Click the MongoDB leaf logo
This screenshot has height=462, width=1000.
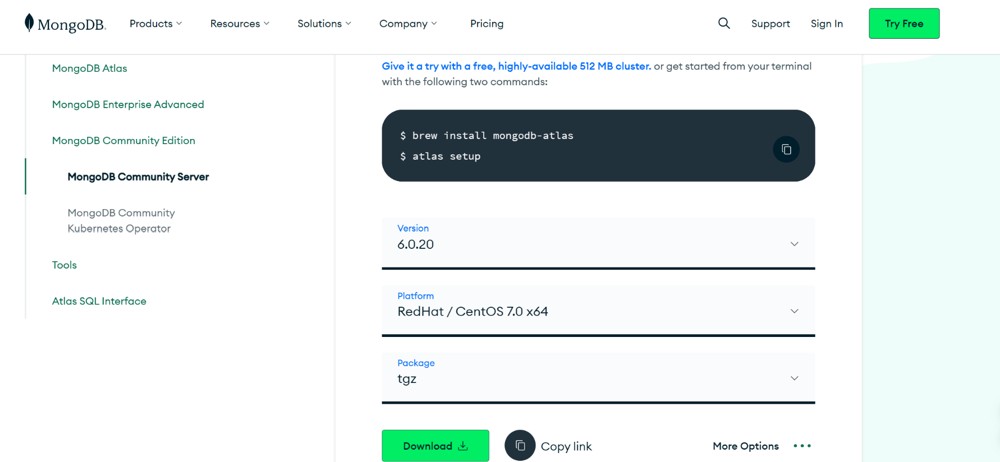(29, 23)
